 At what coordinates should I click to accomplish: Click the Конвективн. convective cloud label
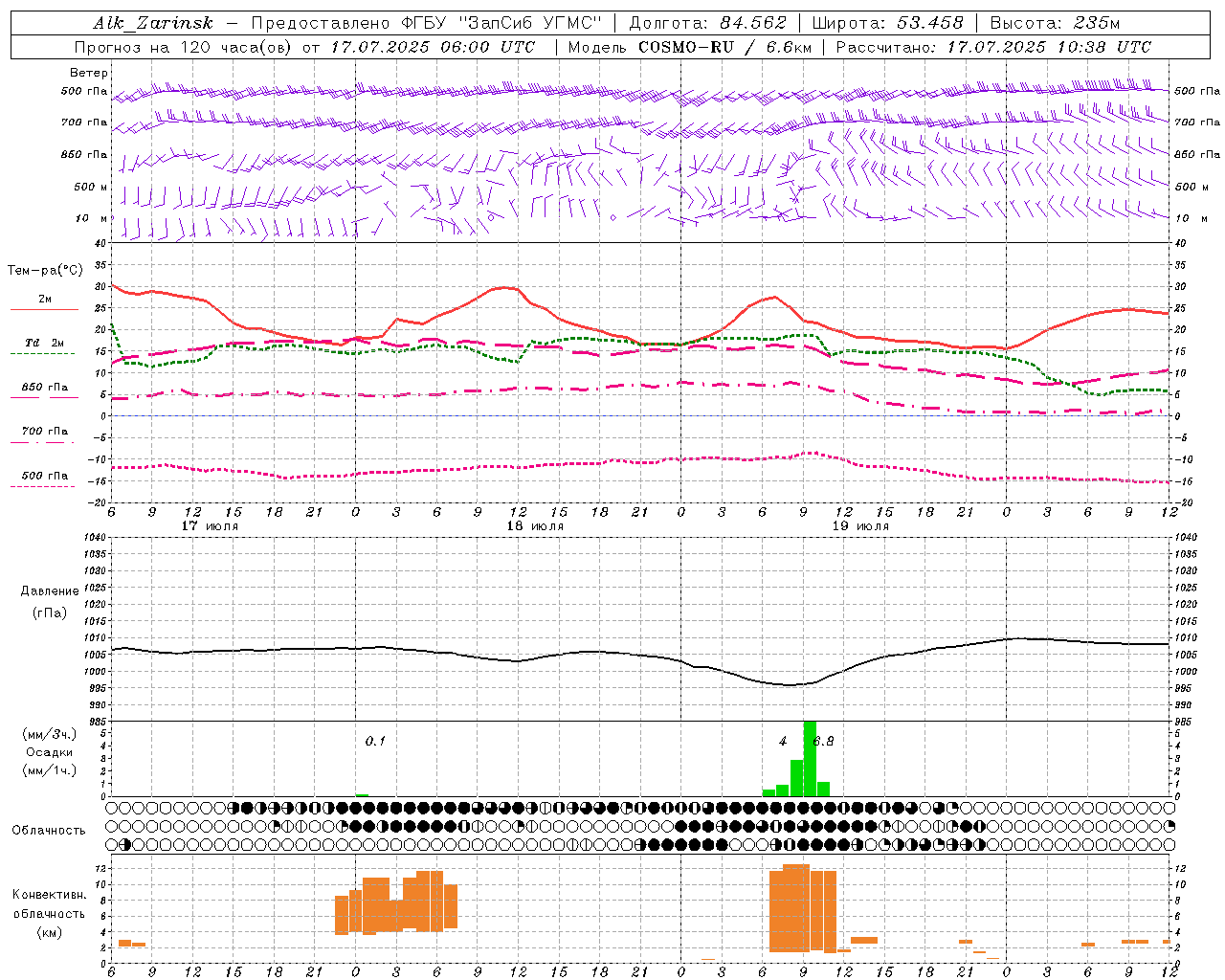(x=49, y=895)
